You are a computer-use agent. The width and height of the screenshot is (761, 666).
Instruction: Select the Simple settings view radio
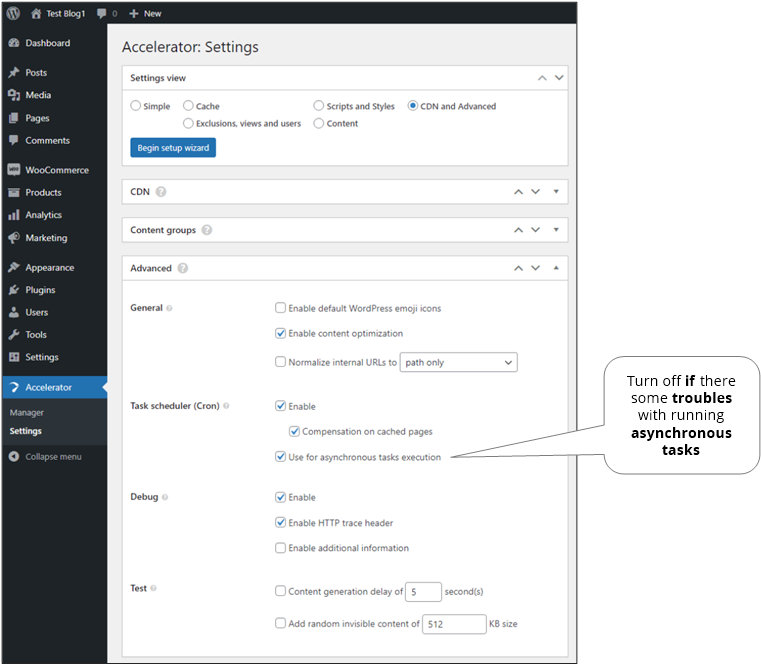coord(136,106)
